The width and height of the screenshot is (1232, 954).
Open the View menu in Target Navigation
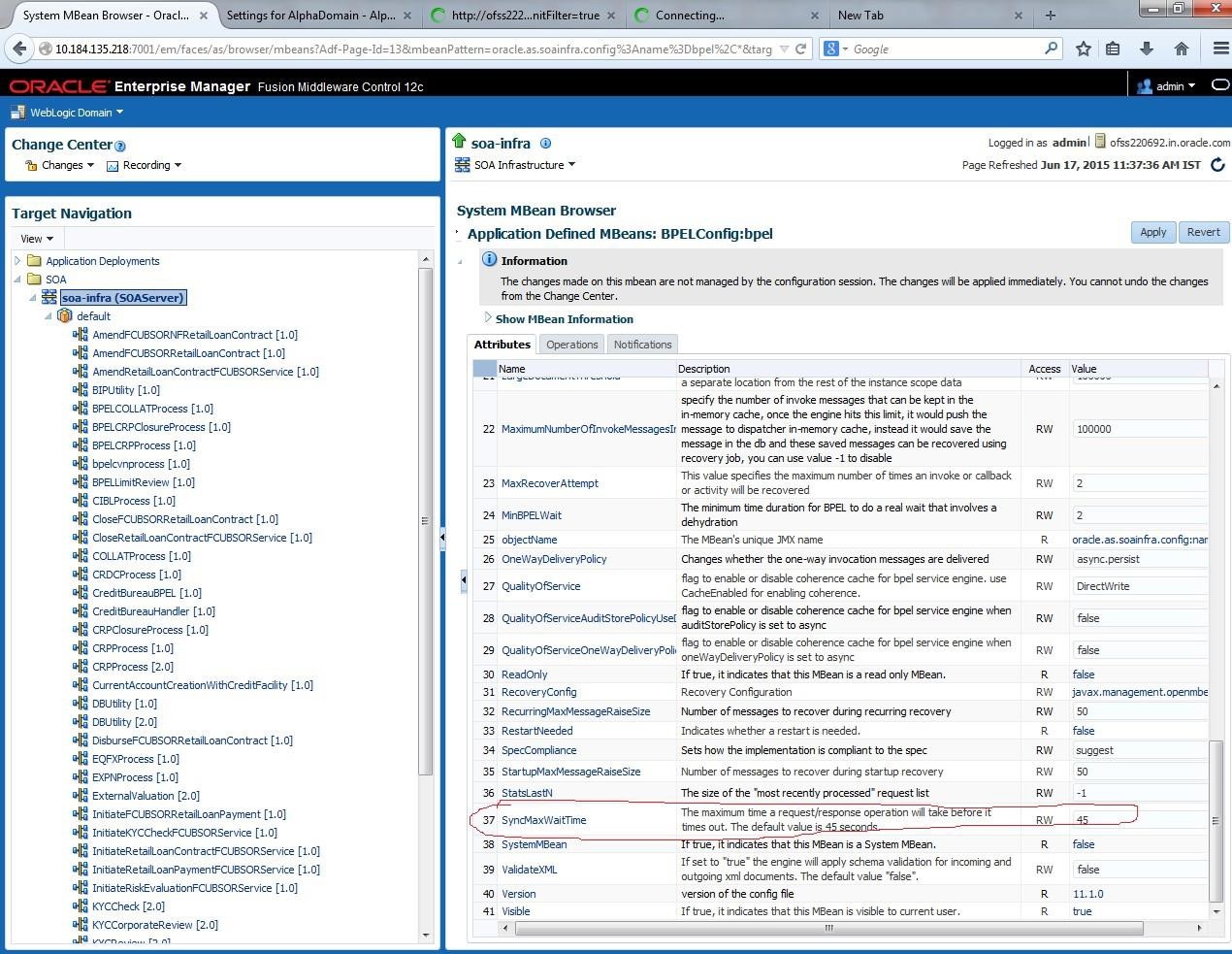point(37,239)
